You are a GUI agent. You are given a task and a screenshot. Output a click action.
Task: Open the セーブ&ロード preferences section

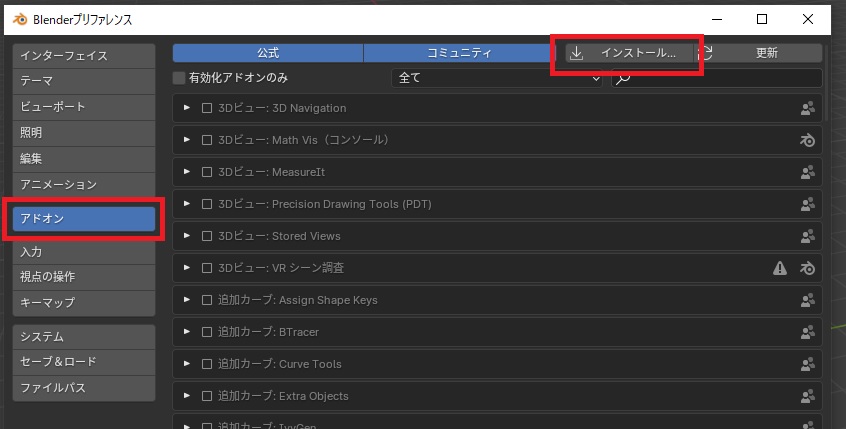tap(84, 362)
